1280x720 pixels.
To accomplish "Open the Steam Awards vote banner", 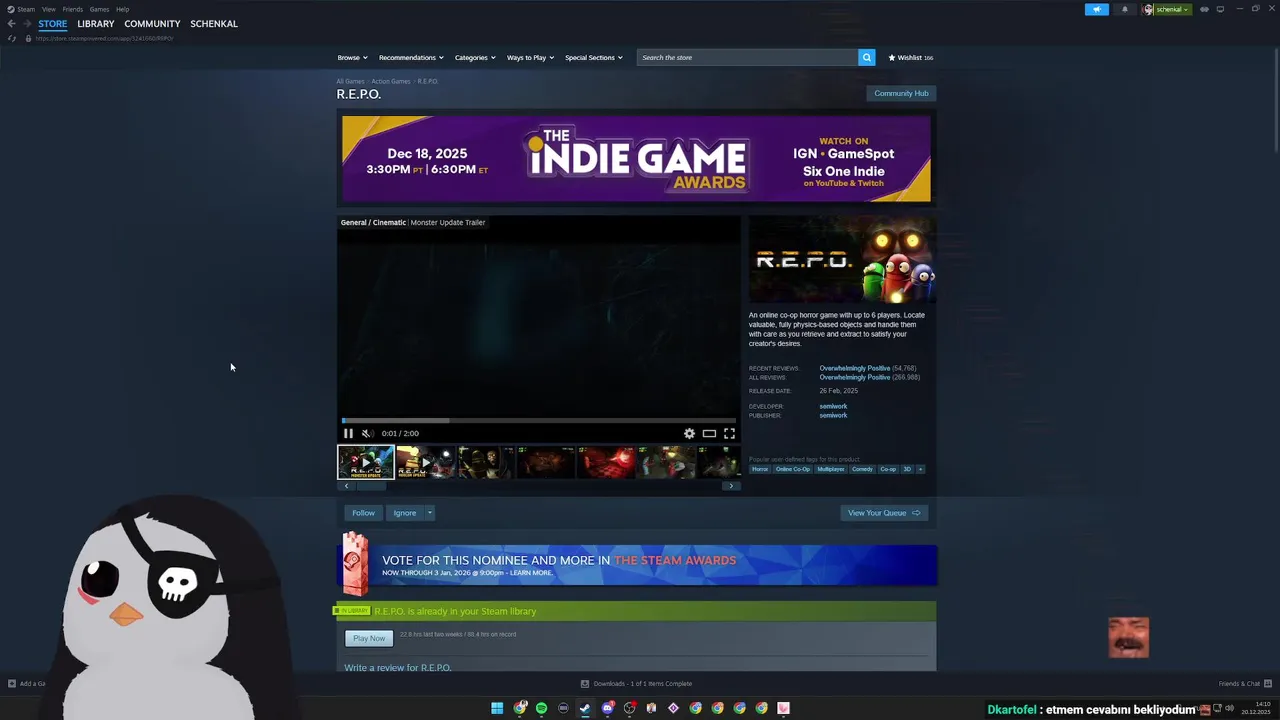I will pyautogui.click(x=637, y=565).
